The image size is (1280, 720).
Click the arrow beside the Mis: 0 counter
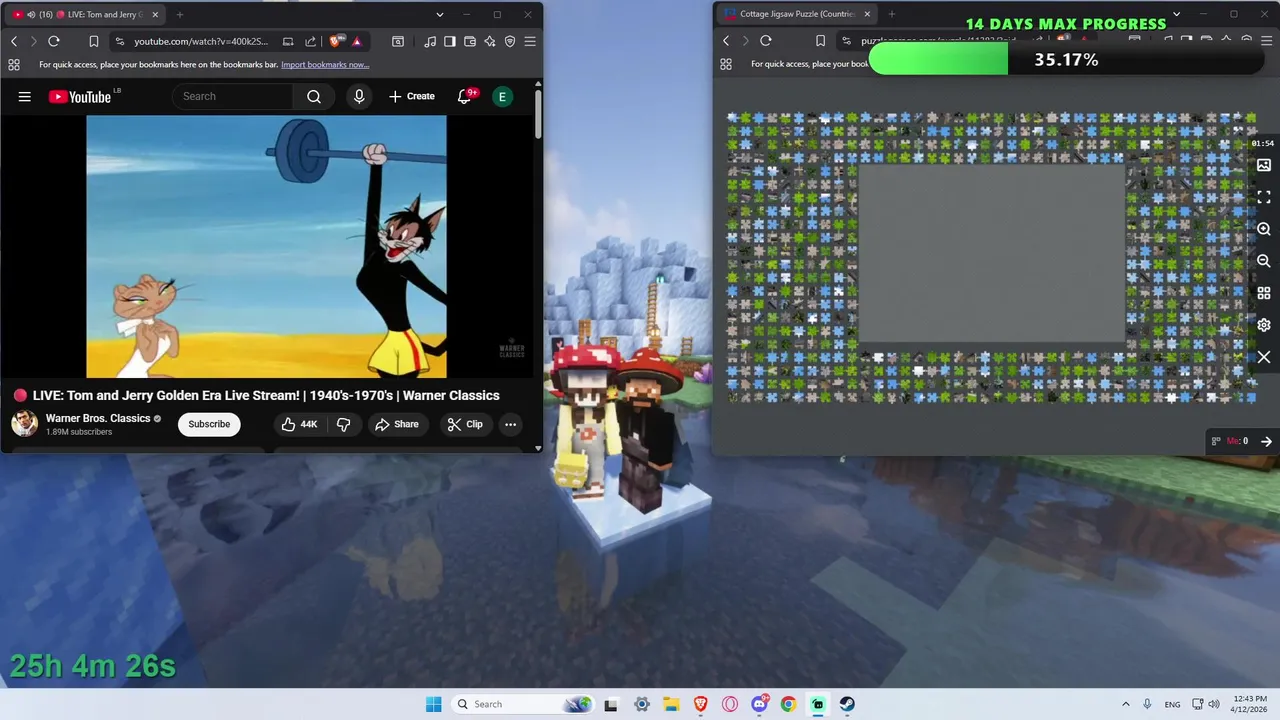[x=1266, y=441]
